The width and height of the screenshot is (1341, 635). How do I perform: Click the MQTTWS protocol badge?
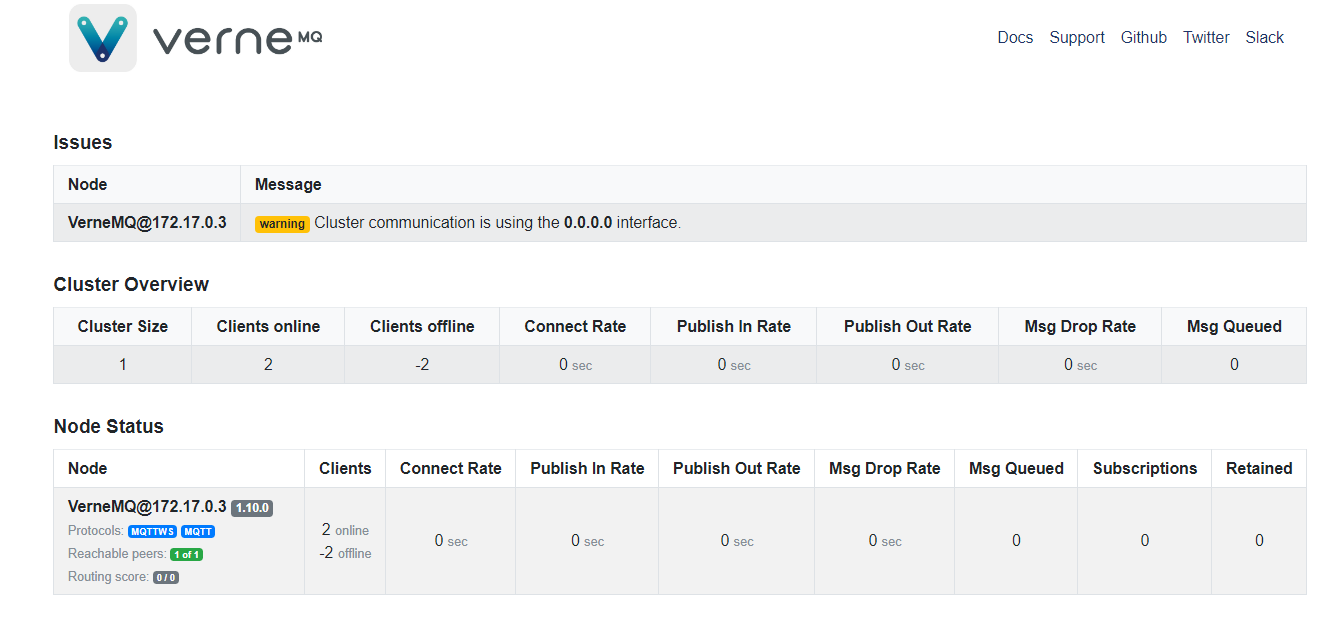[152, 531]
